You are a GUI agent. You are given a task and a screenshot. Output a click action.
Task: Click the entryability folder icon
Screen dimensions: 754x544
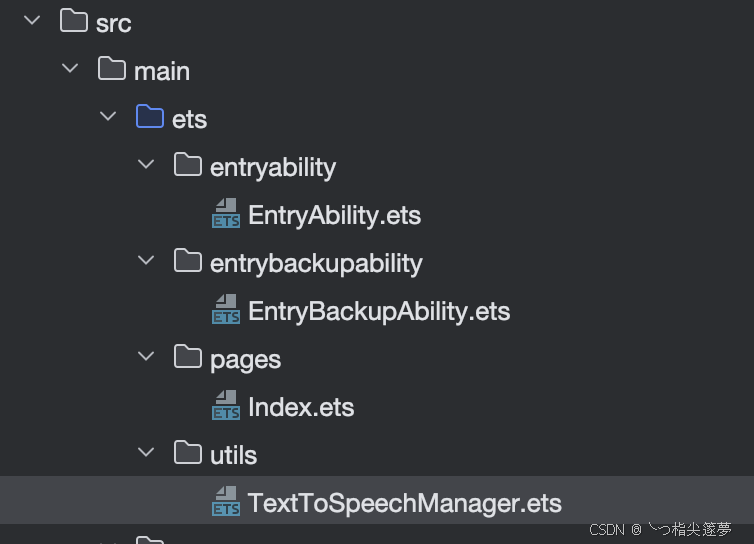188,164
